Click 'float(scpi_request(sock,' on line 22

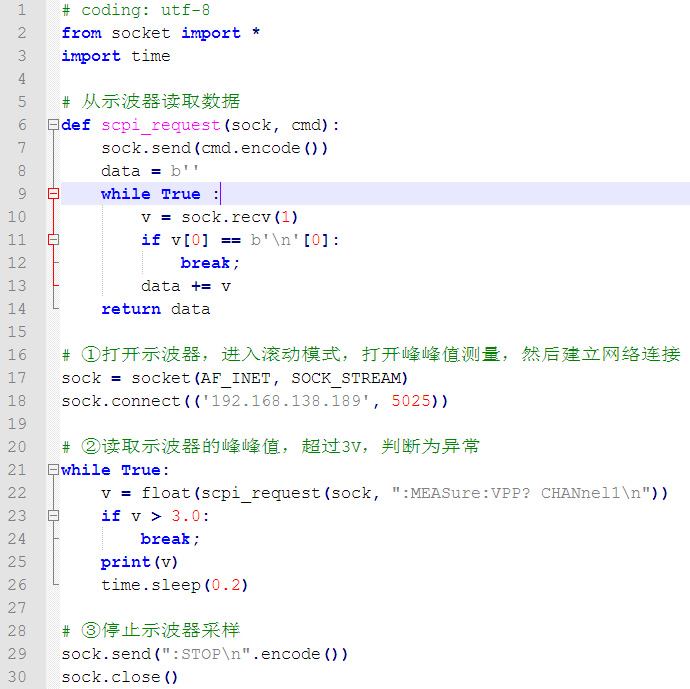(260, 493)
